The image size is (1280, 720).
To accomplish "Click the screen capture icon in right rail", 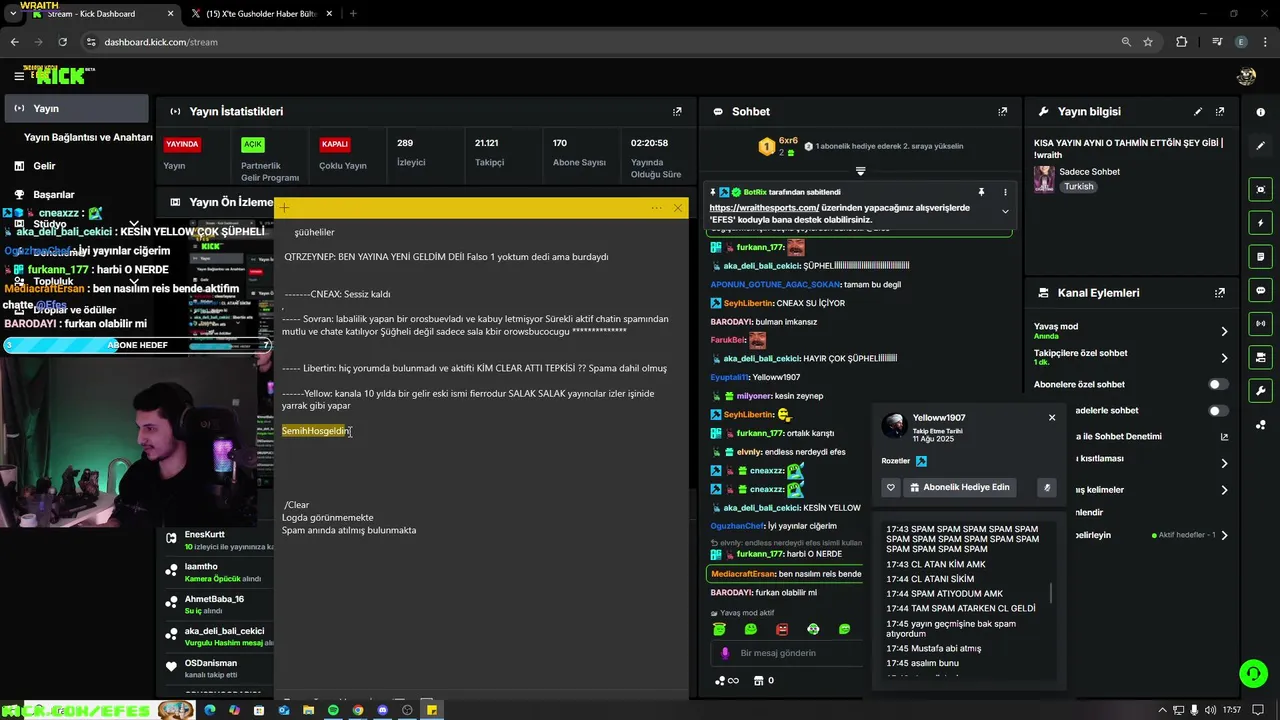I will coord(1260,189).
